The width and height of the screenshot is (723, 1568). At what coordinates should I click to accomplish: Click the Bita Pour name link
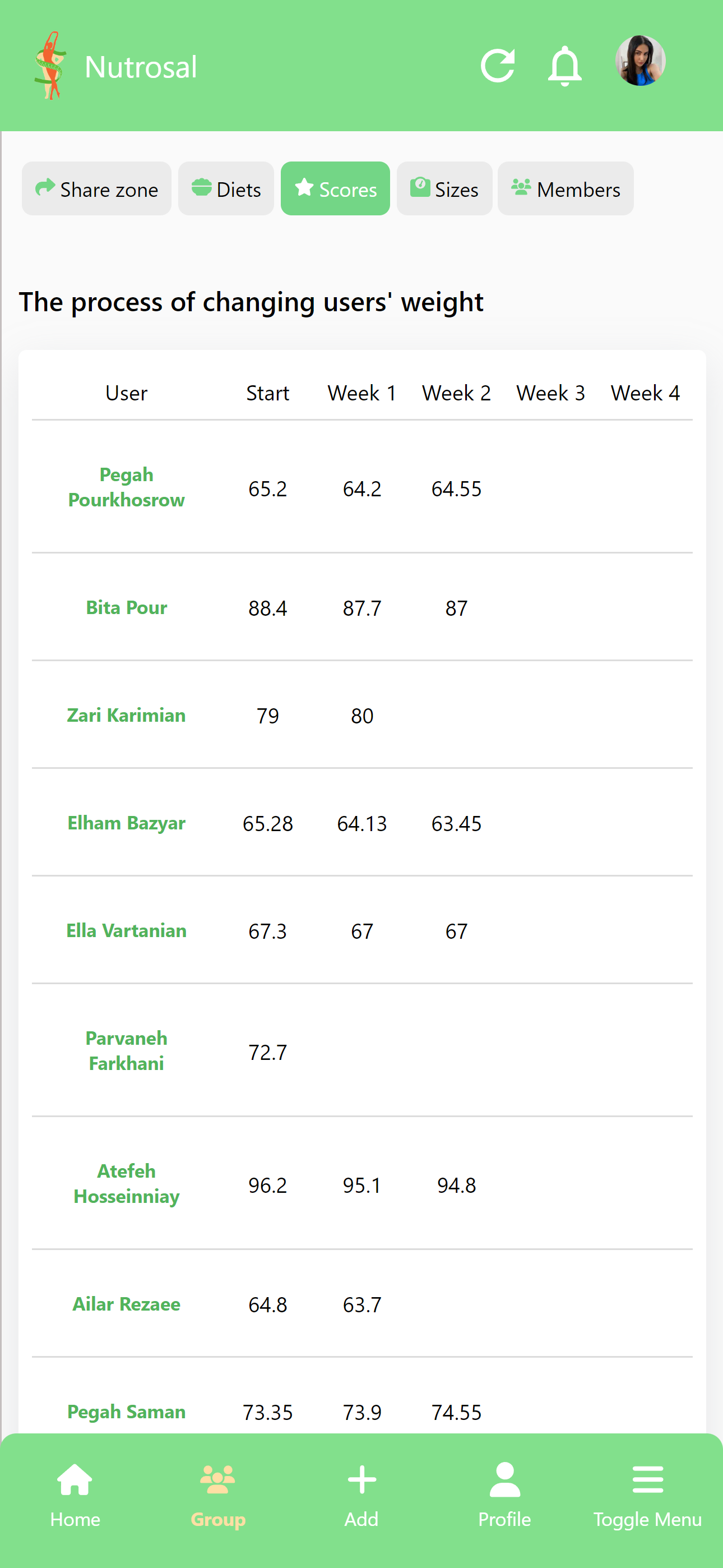click(127, 607)
